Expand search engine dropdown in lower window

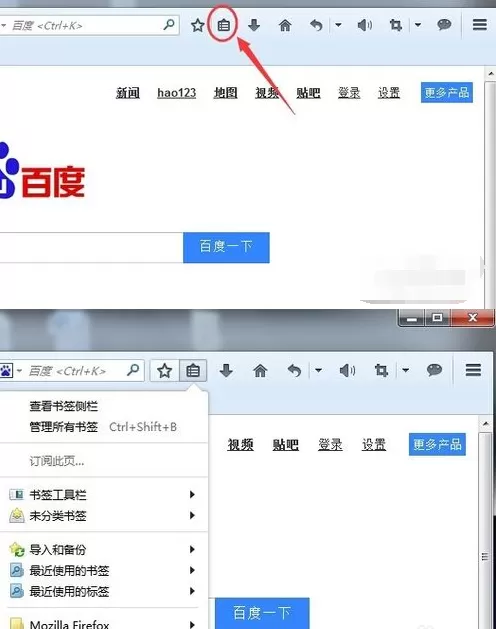[x=19, y=371]
